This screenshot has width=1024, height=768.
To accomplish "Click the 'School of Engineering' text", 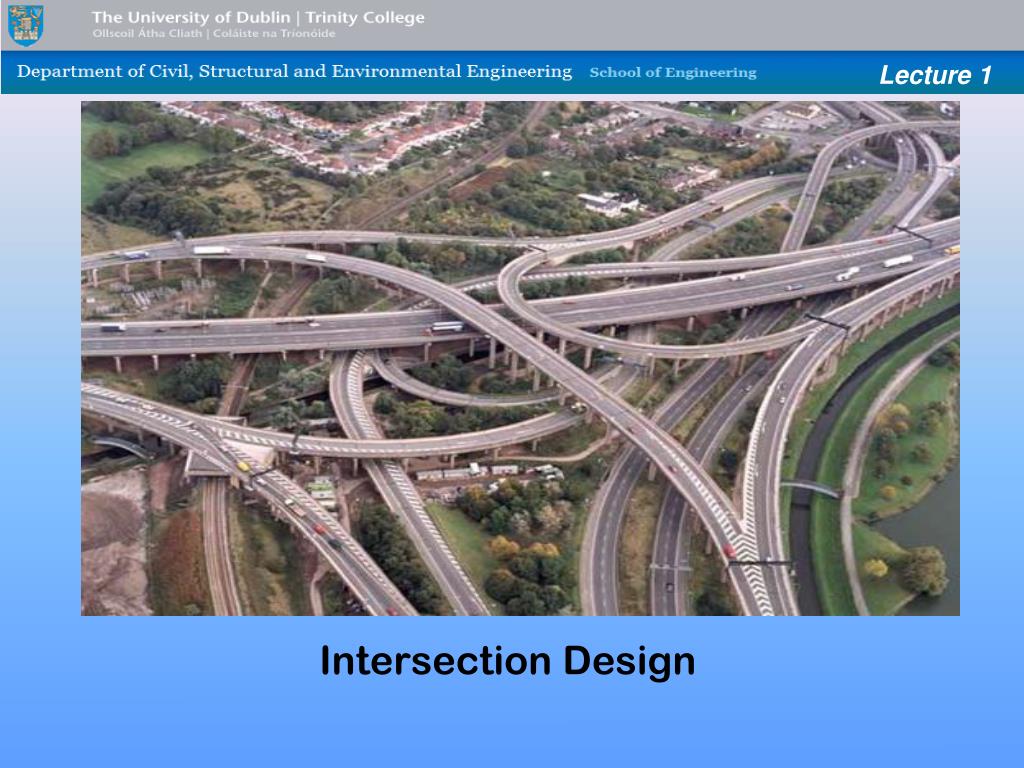I will pyautogui.click(x=673, y=72).
